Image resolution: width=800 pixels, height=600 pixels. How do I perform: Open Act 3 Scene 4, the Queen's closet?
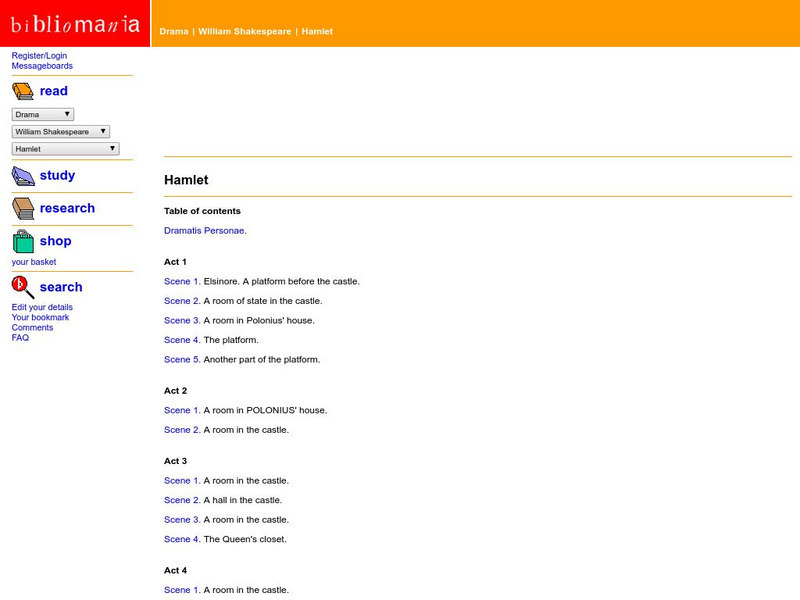pos(180,539)
